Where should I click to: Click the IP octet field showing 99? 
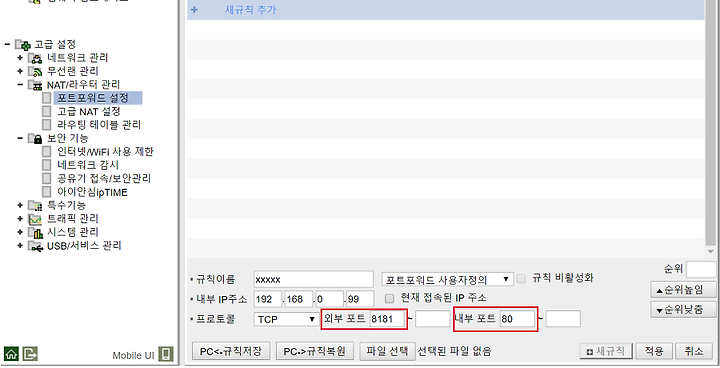coord(360,299)
